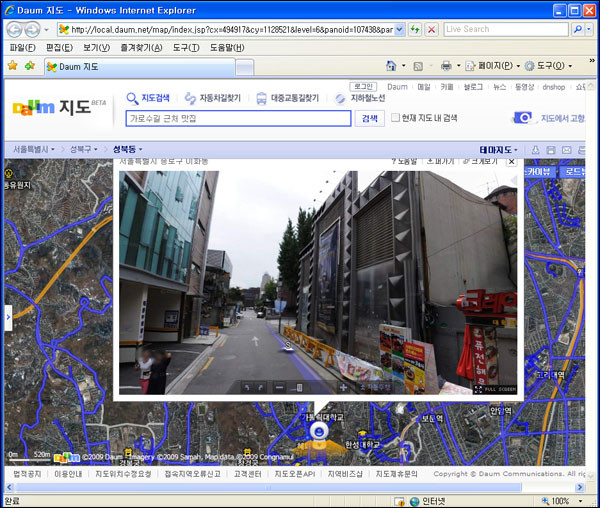Open the Favorites Center star icon
This screenshot has height=508, width=600.
[x=13, y=66]
